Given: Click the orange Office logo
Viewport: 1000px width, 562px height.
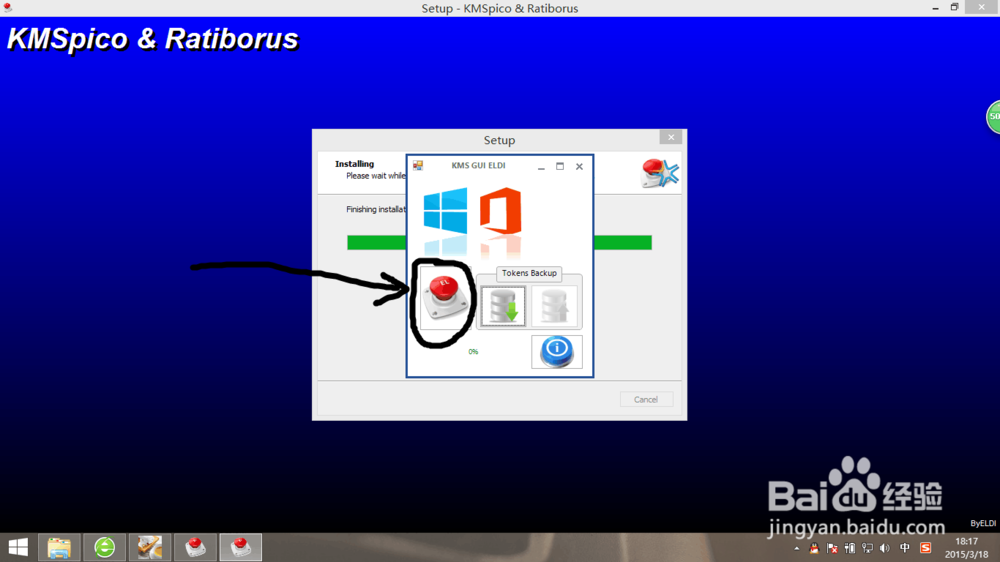Looking at the screenshot, I should coord(501,211).
